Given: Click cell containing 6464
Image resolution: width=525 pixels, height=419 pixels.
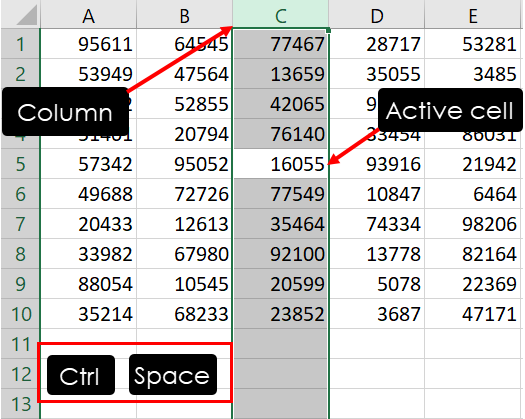Looking at the screenshot, I should click(x=473, y=194).
